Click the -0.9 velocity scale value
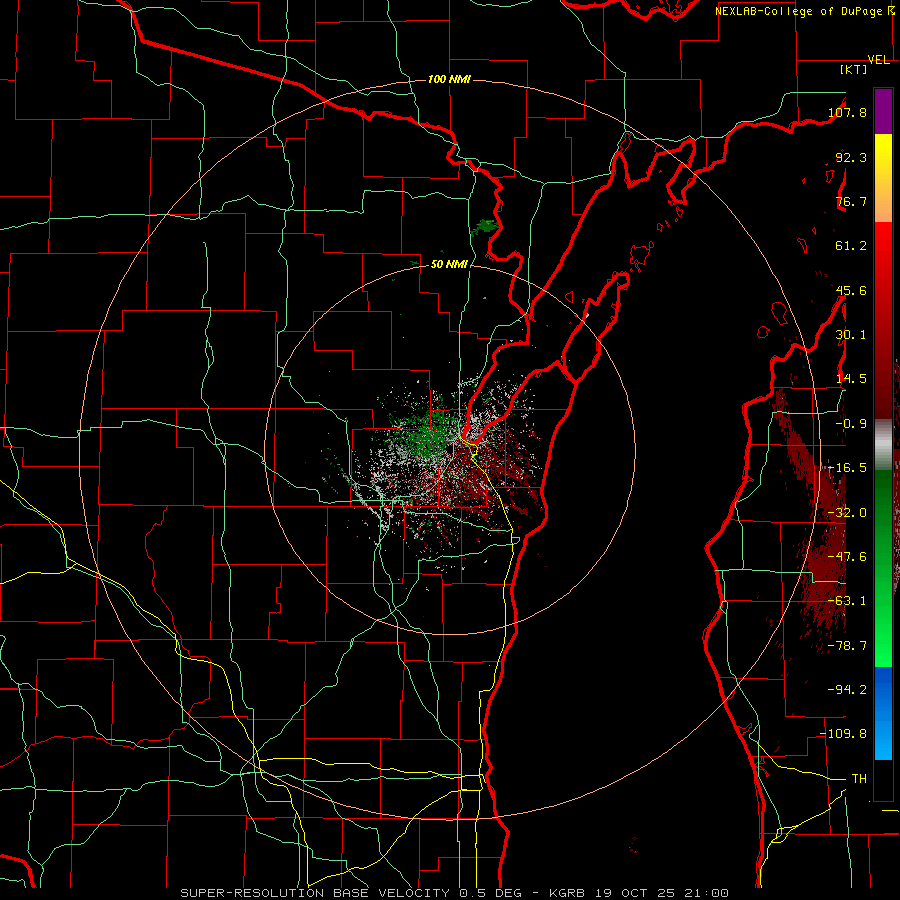This screenshot has width=900, height=900. click(851, 424)
